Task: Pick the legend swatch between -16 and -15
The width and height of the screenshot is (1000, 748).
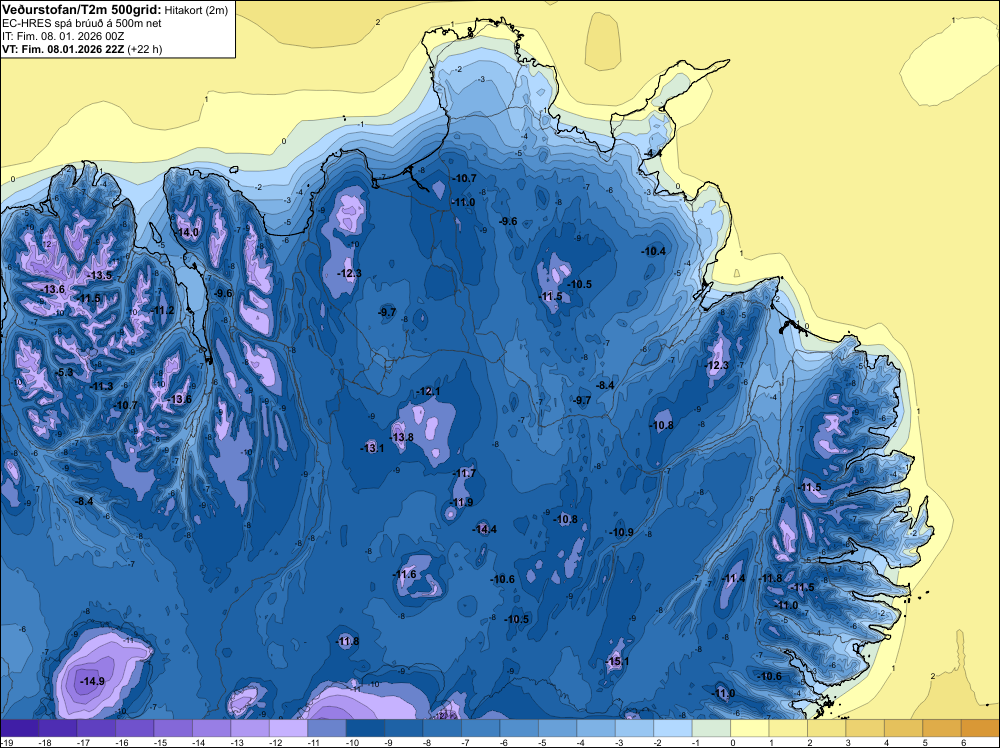Action: 135,728
